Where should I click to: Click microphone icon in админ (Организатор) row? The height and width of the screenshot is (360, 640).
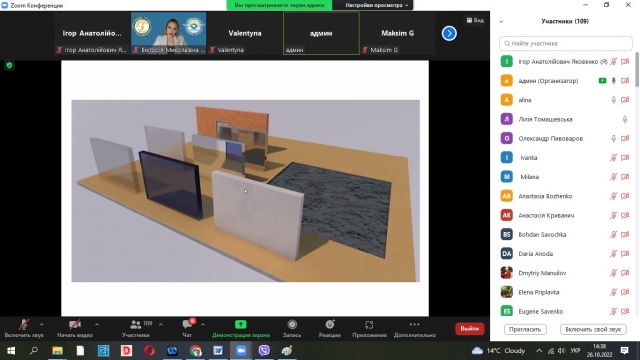(x=613, y=81)
